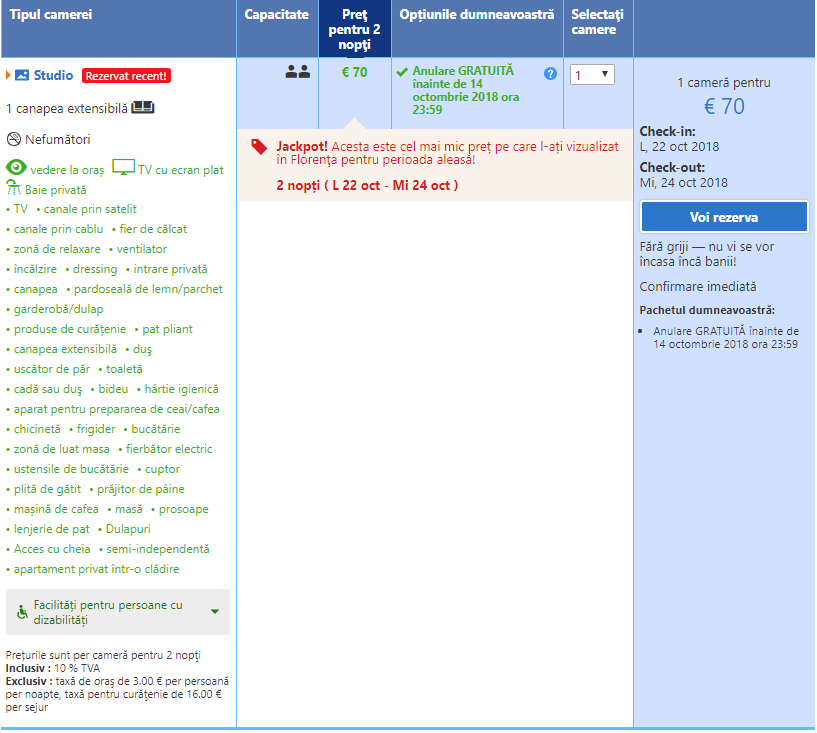Click the green checkmark by Anulare GRATUITĂ
Viewport: 817px width, 733px height.
(402, 72)
